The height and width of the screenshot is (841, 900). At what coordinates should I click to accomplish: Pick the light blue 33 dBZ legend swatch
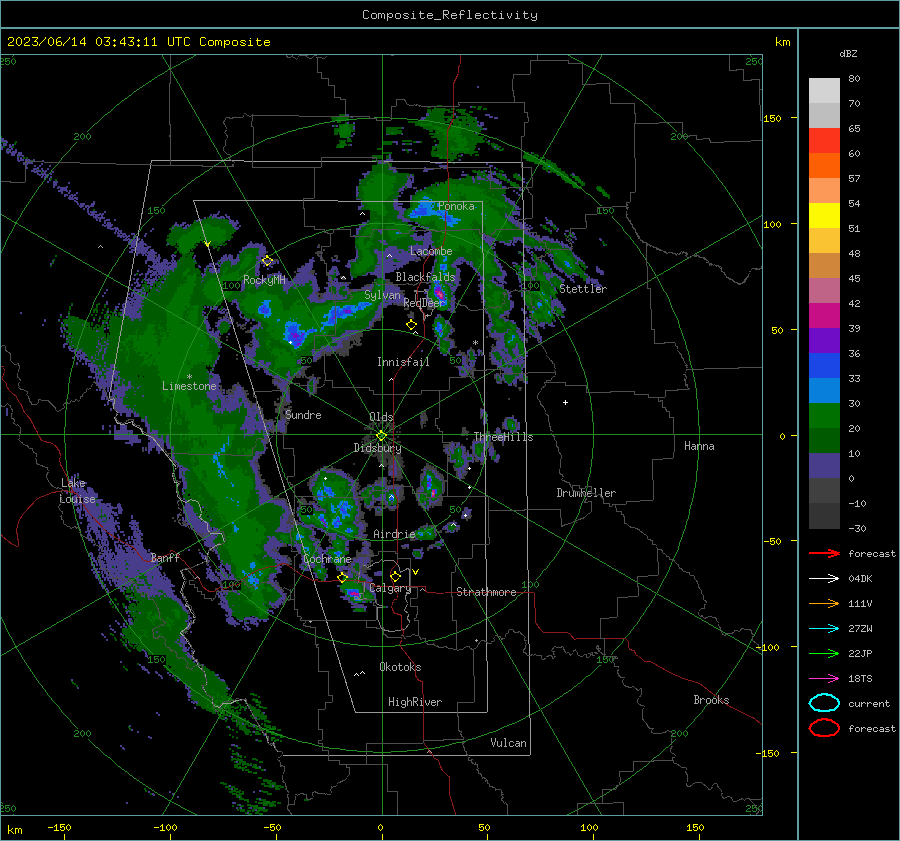click(824, 390)
